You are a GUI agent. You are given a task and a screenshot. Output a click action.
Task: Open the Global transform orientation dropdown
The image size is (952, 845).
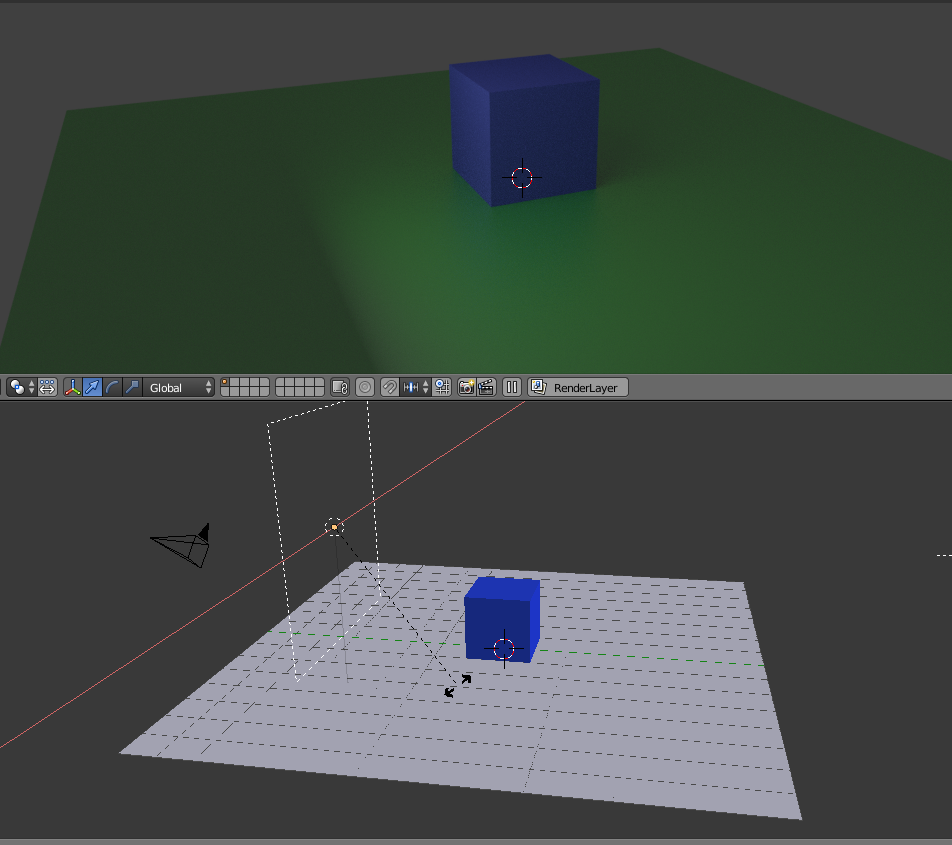pos(179,387)
